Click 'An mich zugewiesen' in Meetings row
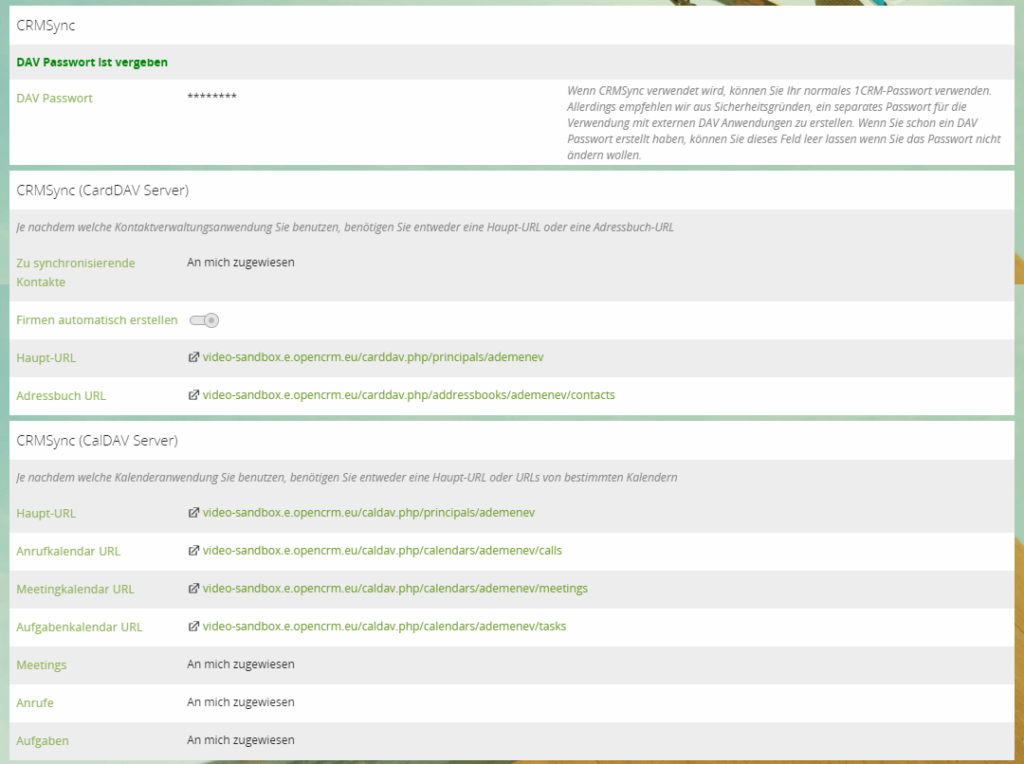Viewport: 1024px width, 764px height. coord(240,664)
